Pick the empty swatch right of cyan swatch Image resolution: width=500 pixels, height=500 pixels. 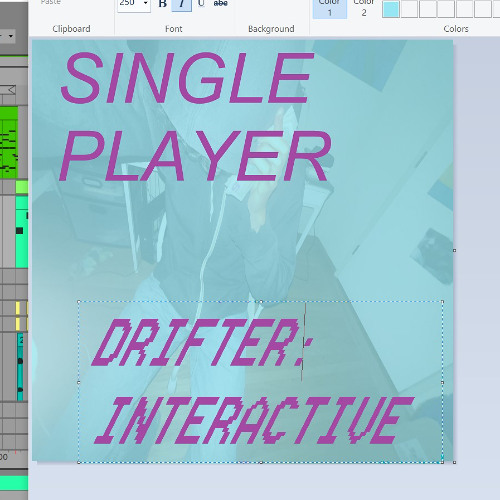click(409, 9)
